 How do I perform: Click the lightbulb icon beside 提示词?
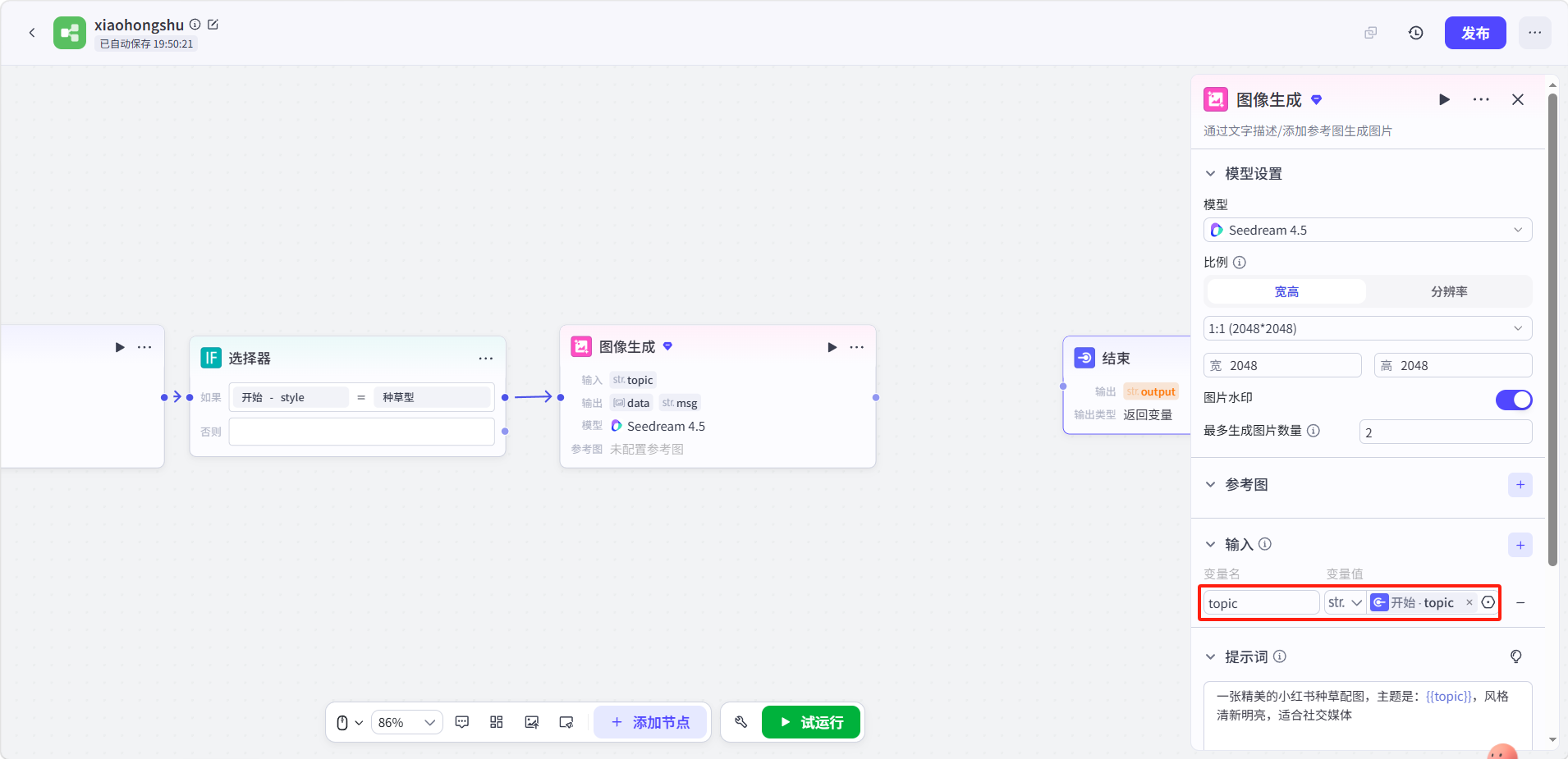[x=1516, y=656]
